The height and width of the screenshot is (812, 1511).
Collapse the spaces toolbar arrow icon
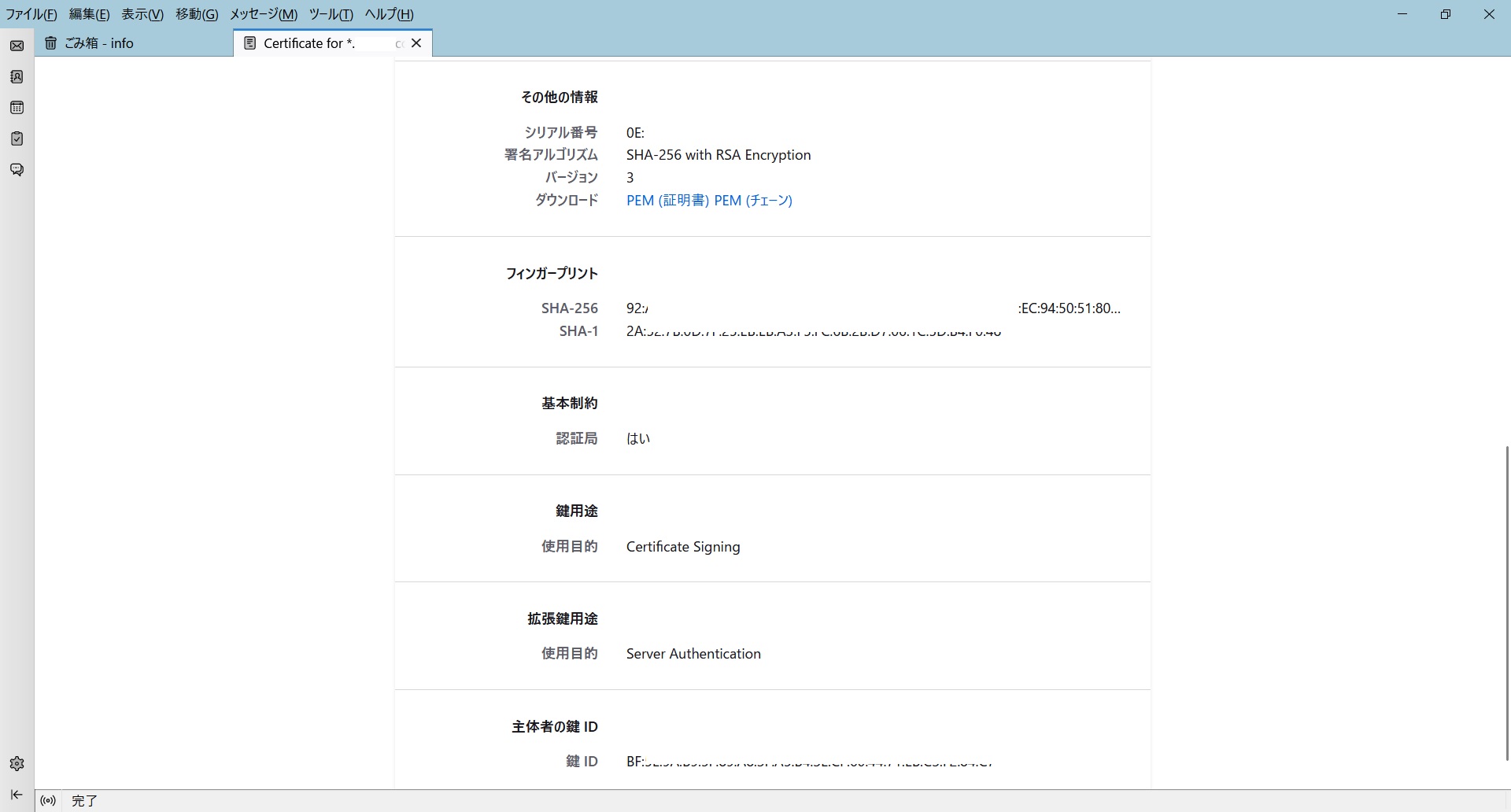[x=17, y=795]
